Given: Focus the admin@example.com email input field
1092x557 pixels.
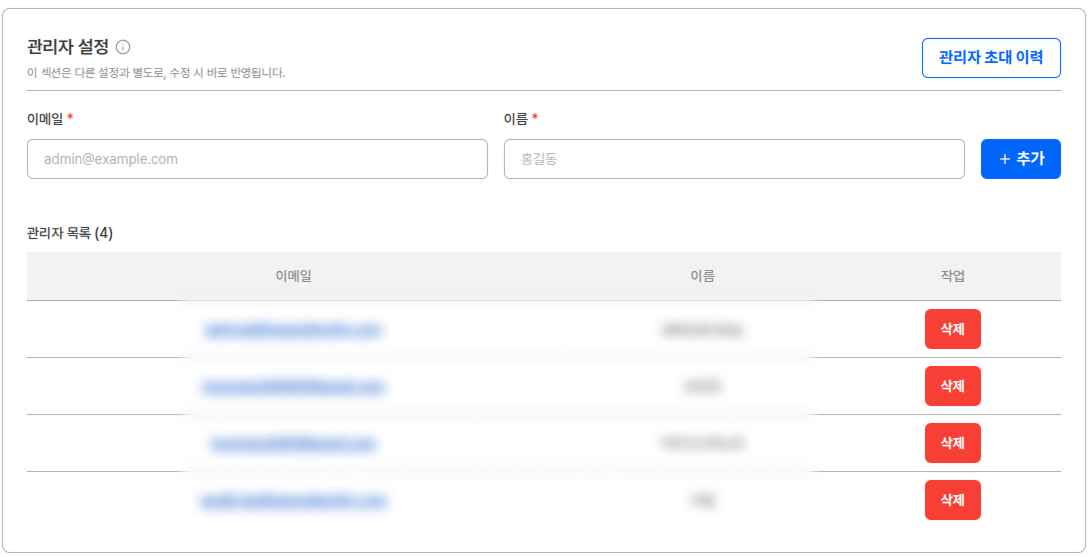Looking at the screenshot, I should pos(257,159).
